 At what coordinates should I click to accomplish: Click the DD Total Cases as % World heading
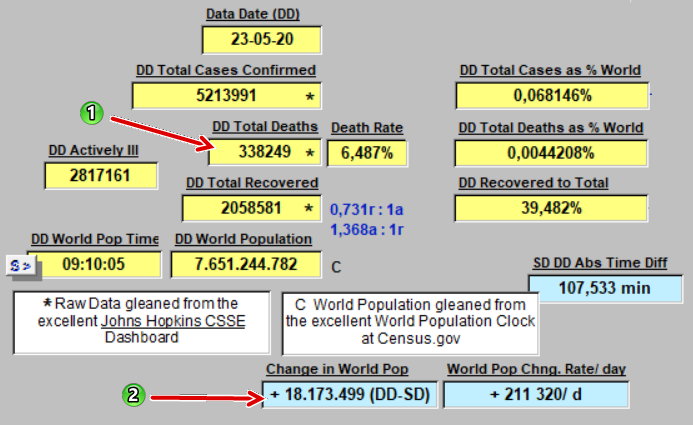pos(550,70)
